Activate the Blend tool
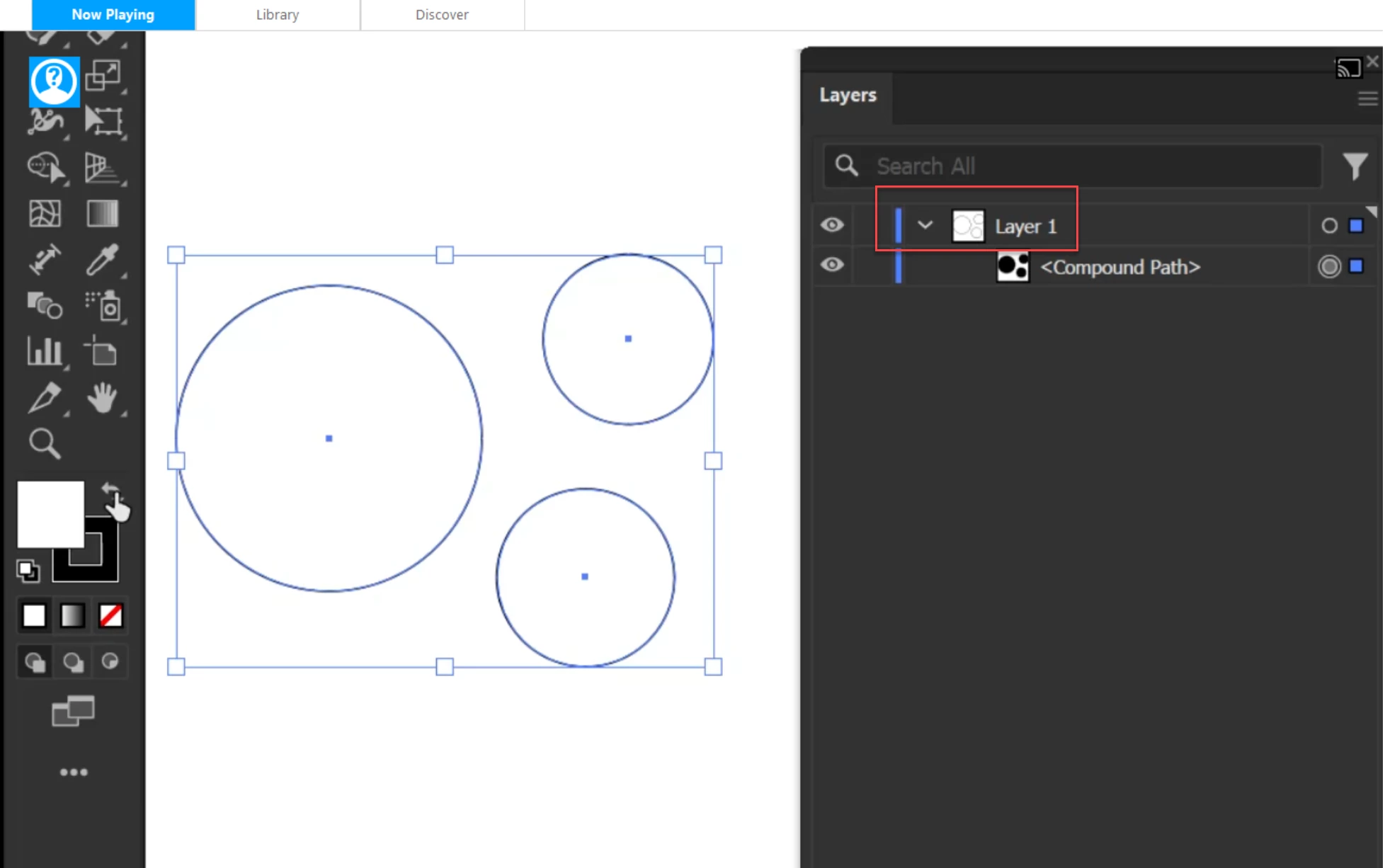The image size is (1385, 868). 45,306
